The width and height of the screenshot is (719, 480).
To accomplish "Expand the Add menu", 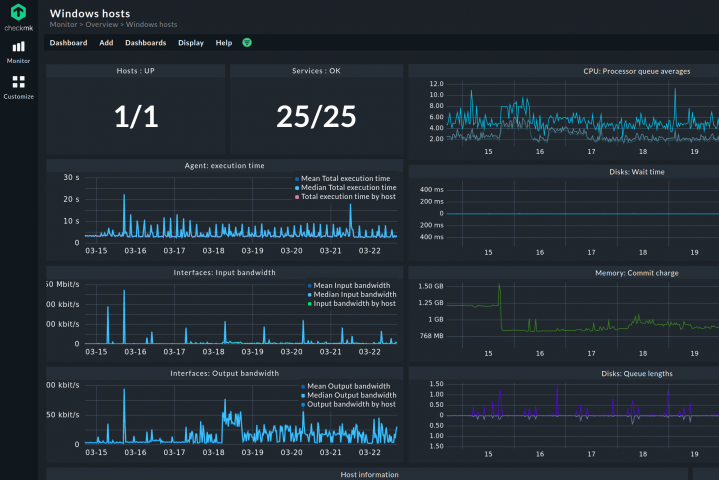I will point(106,43).
